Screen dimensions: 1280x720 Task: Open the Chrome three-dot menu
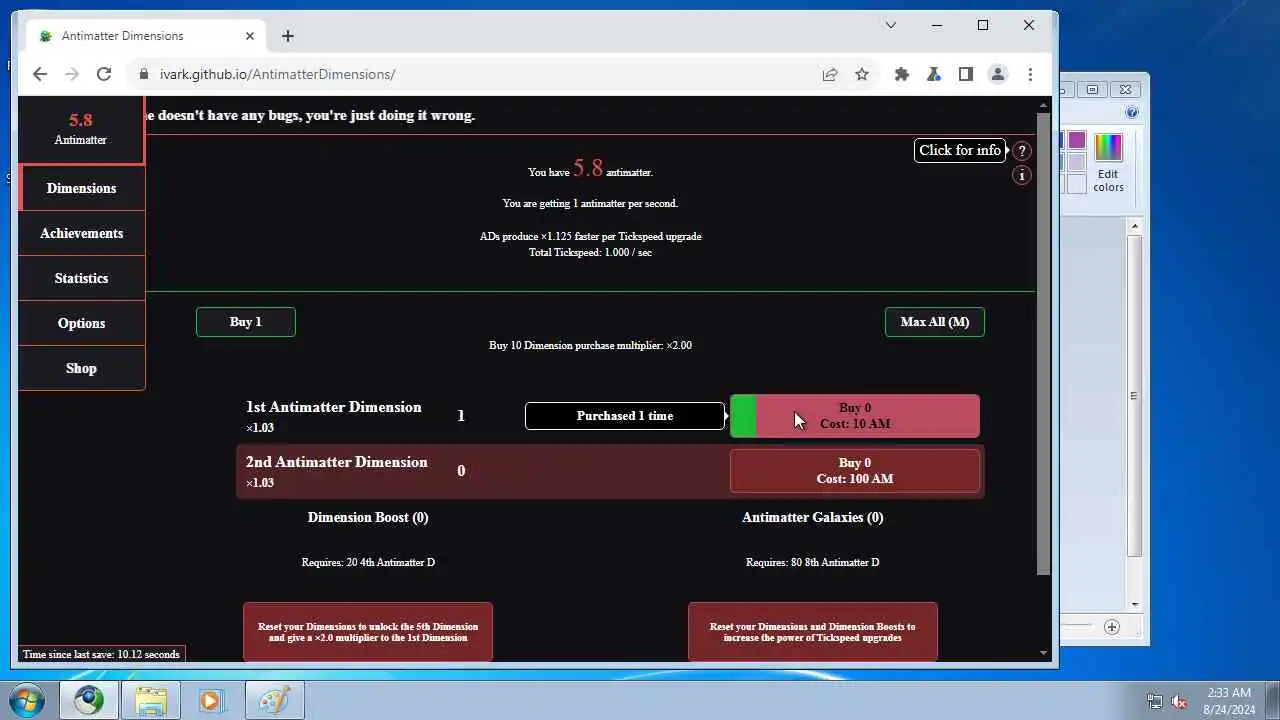1030,74
